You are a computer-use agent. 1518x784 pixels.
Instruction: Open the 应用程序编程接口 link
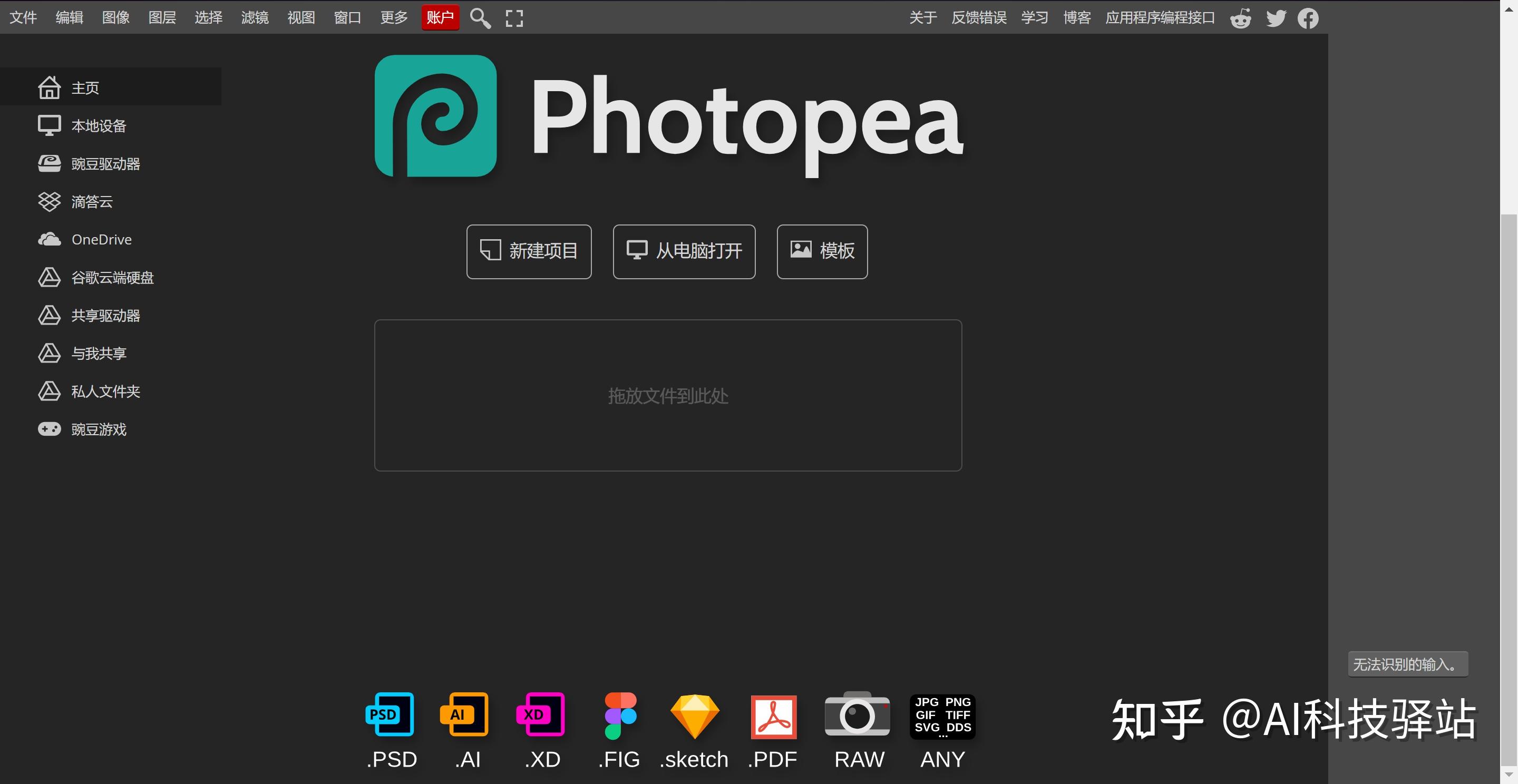click(1160, 18)
